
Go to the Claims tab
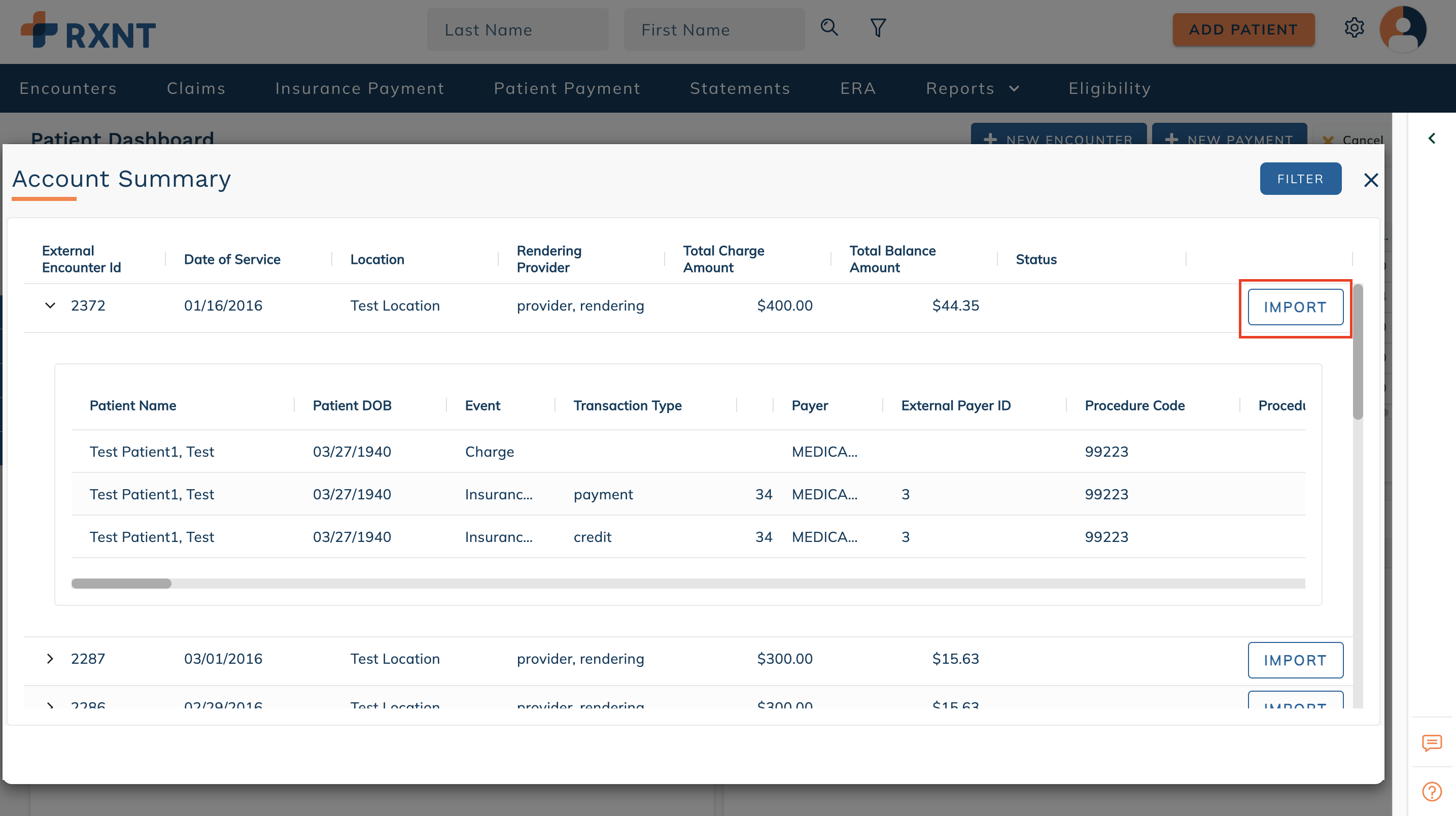195,88
